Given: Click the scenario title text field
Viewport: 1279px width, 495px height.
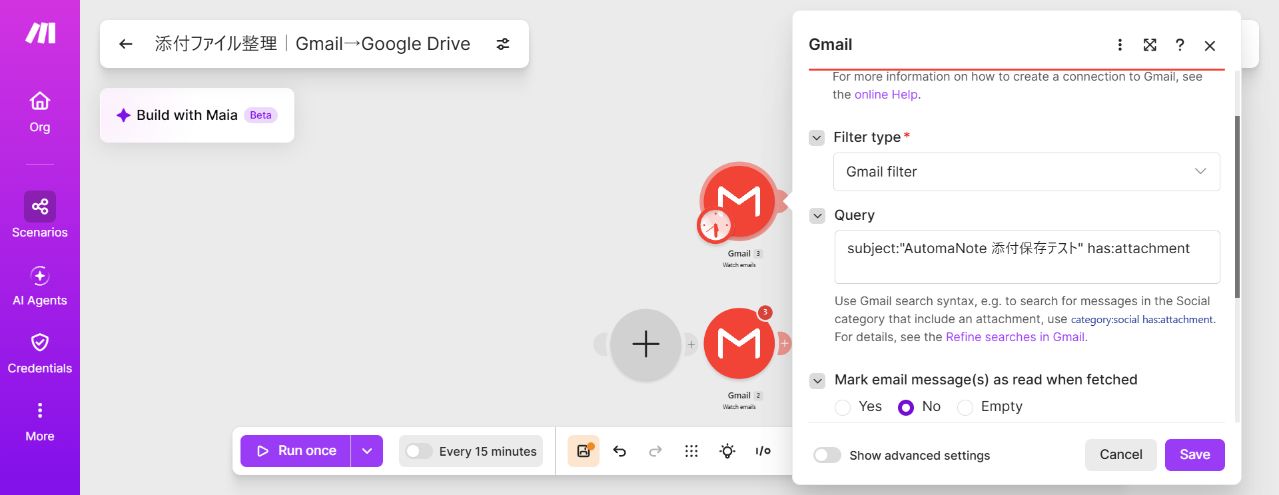Looking at the screenshot, I should point(312,44).
